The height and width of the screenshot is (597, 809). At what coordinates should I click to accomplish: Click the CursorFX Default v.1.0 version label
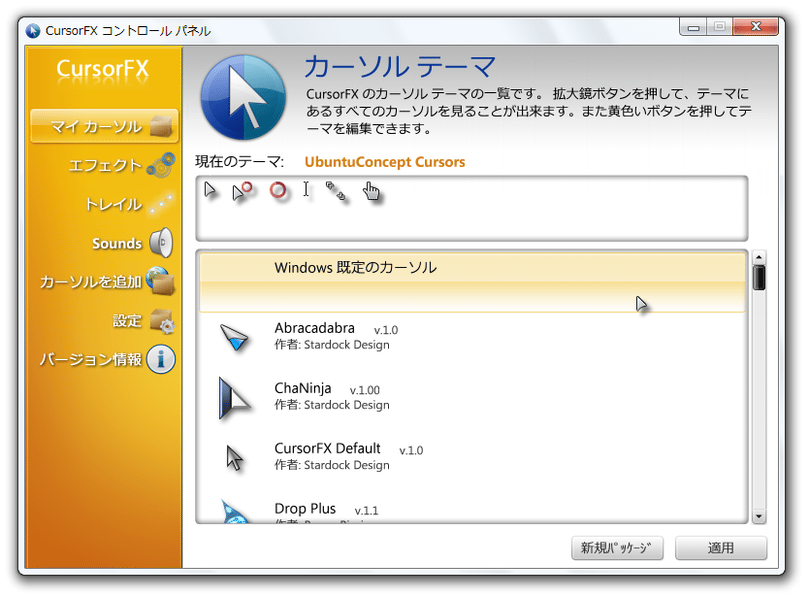click(x=411, y=450)
